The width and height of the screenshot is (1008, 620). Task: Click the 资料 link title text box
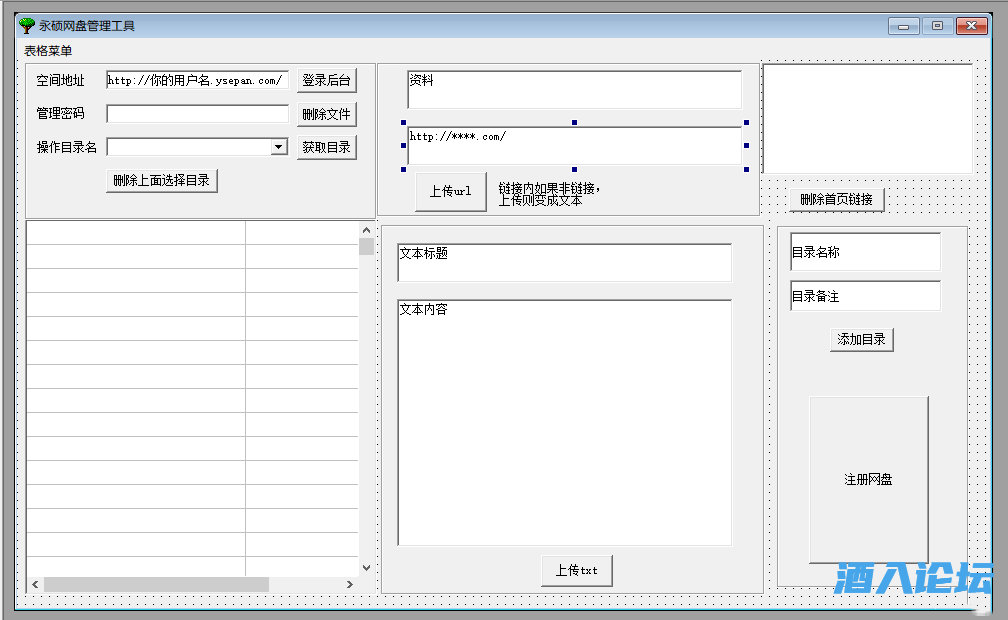point(573,89)
